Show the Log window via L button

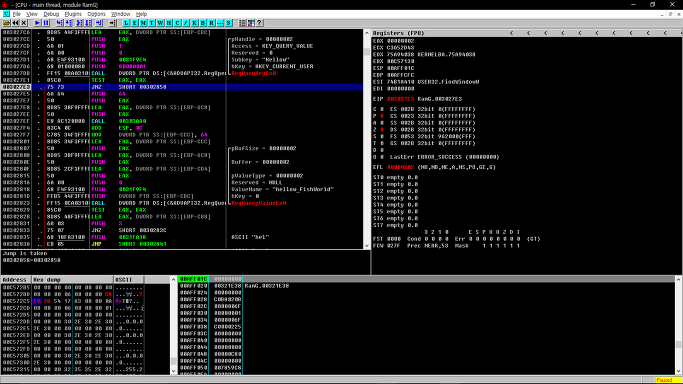tap(126, 23)
